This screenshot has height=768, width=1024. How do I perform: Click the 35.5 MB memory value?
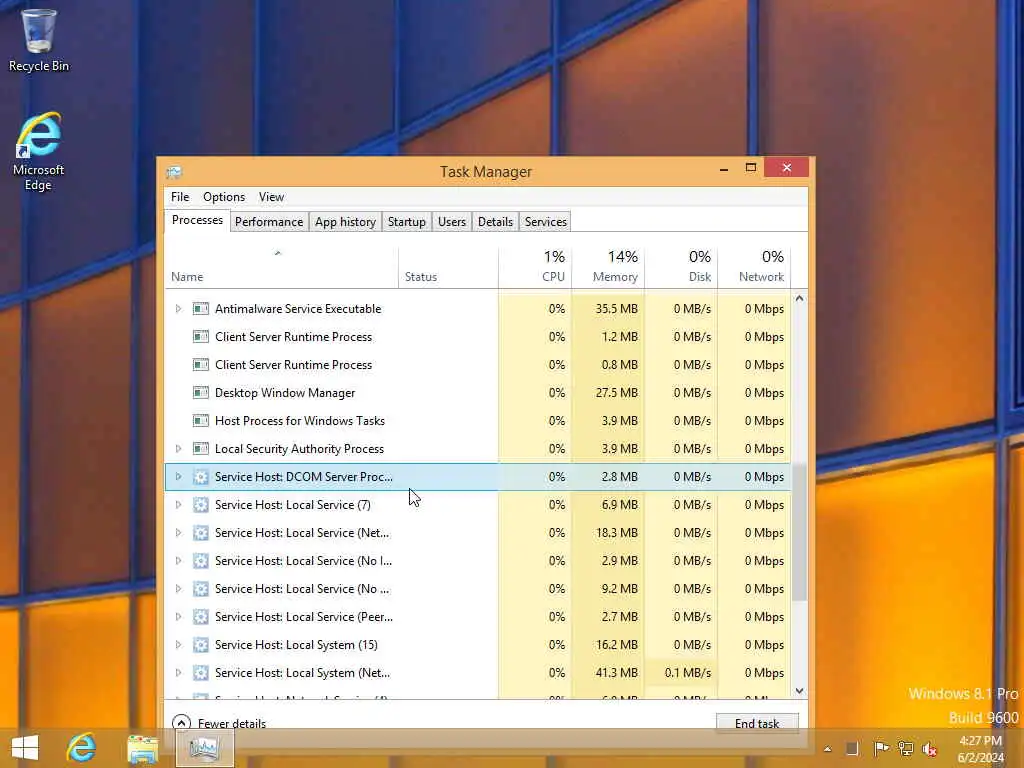[x=616, y=308]
